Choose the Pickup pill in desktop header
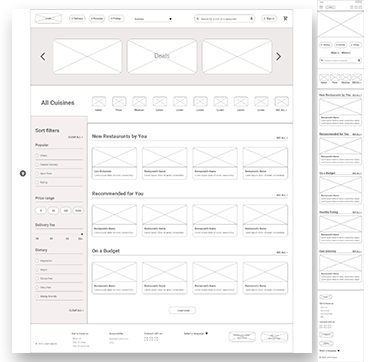Image resolution: width=377 pixels, height=362 pixels. [x=116, y=19]
